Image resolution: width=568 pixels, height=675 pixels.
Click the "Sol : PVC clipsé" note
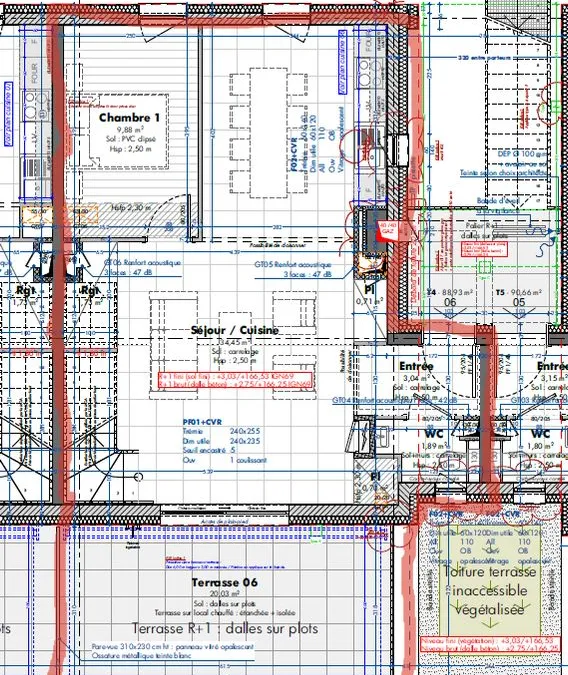coord(130,139)
